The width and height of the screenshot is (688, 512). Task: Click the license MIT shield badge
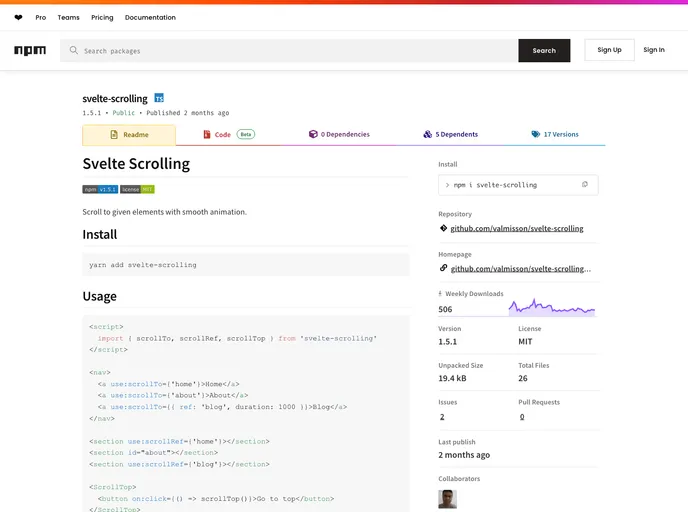point(137,189)
